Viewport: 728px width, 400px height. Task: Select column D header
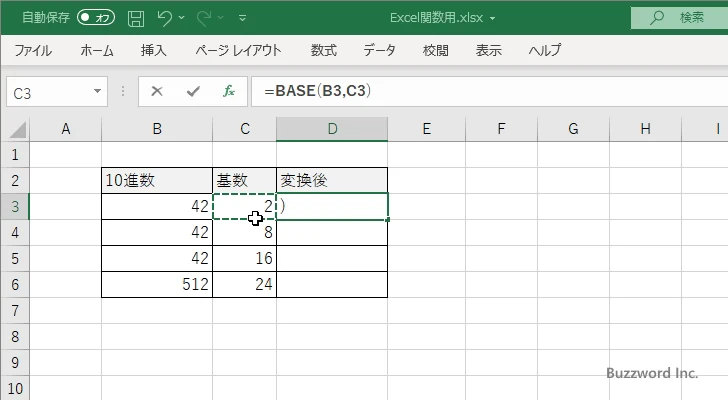tap(332, 129)
